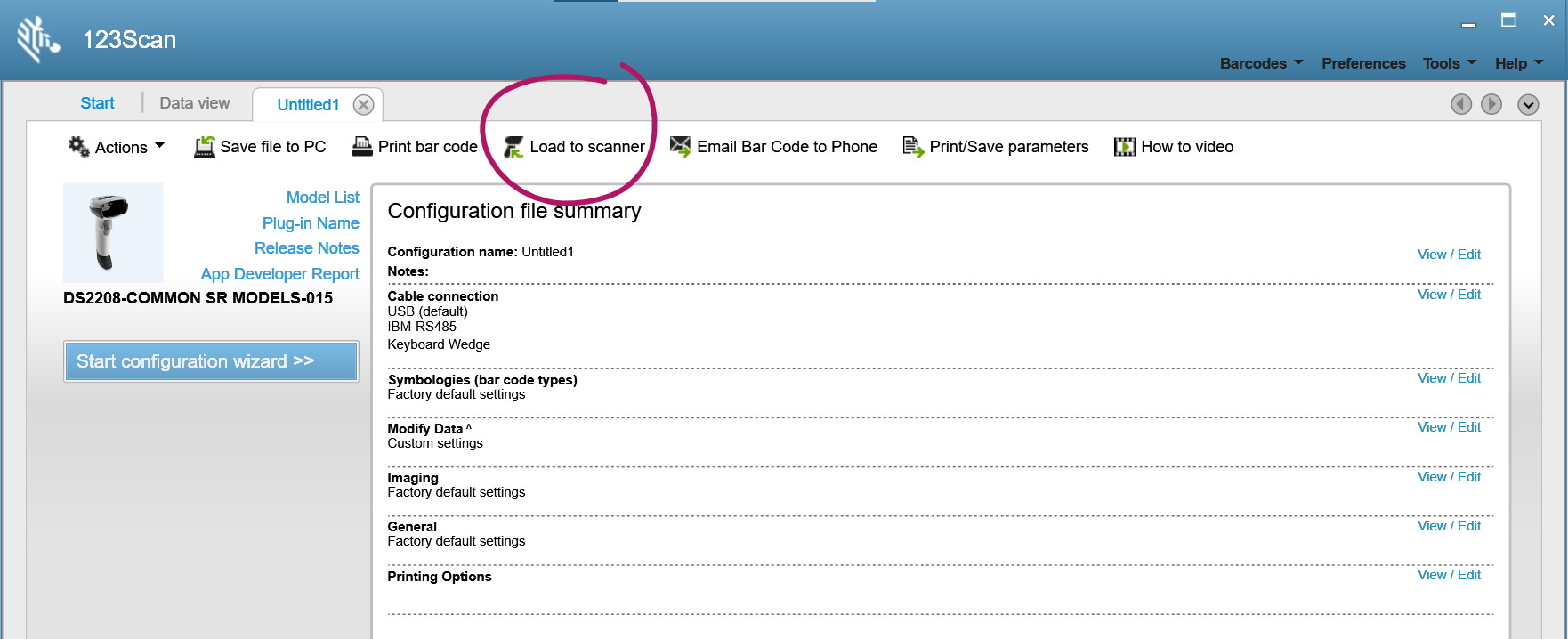Open the Barcodes menu
This screenshot has width=1568, height=639.
(1261, 63)
